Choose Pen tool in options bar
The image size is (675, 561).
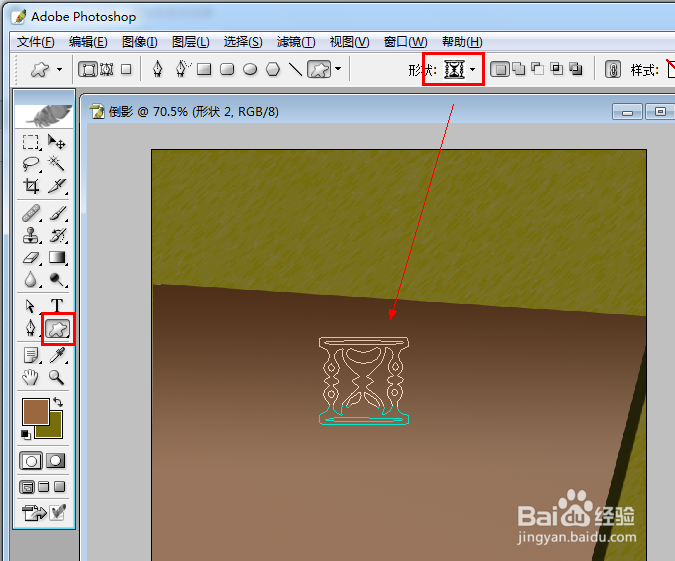[x=158, y=69]
